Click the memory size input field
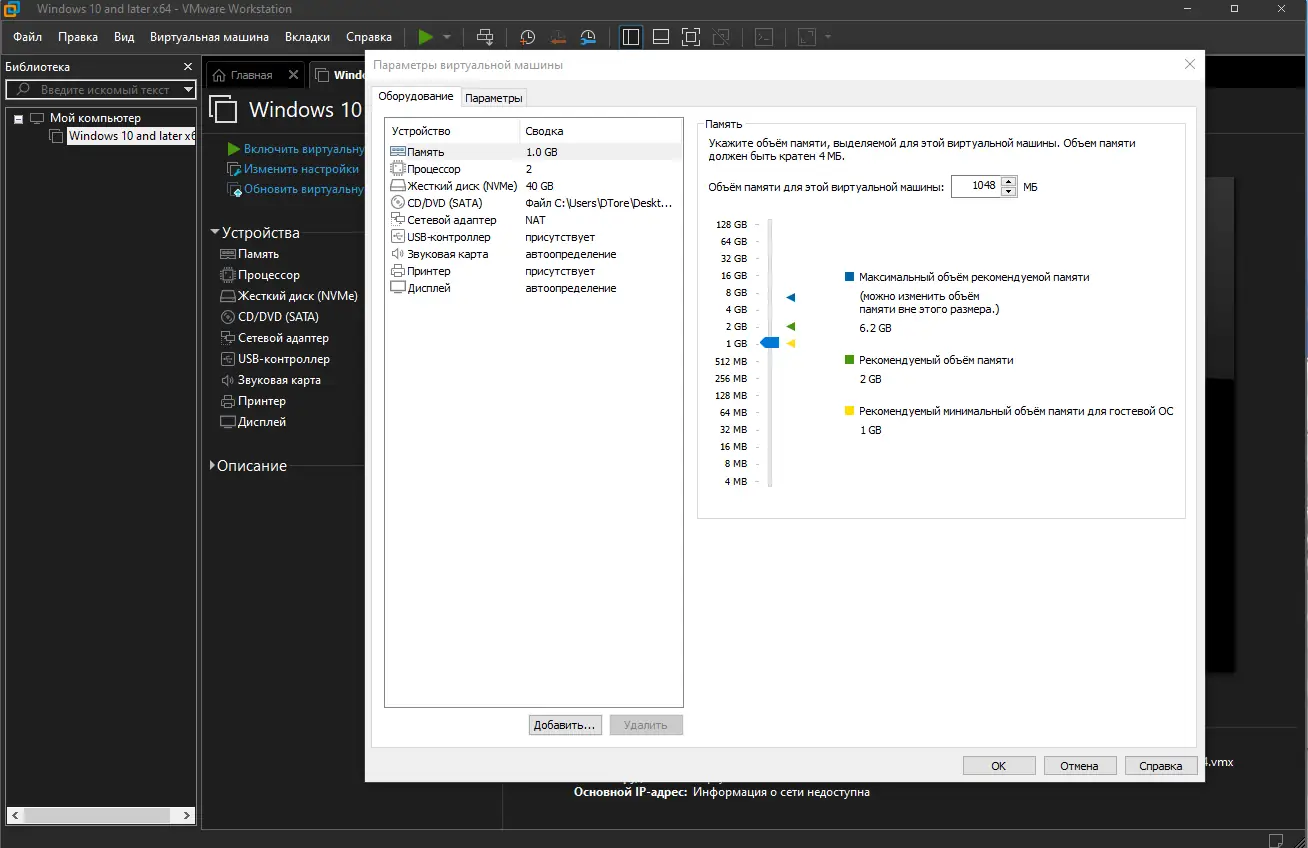1308x848 pixels. click(976, 187)
